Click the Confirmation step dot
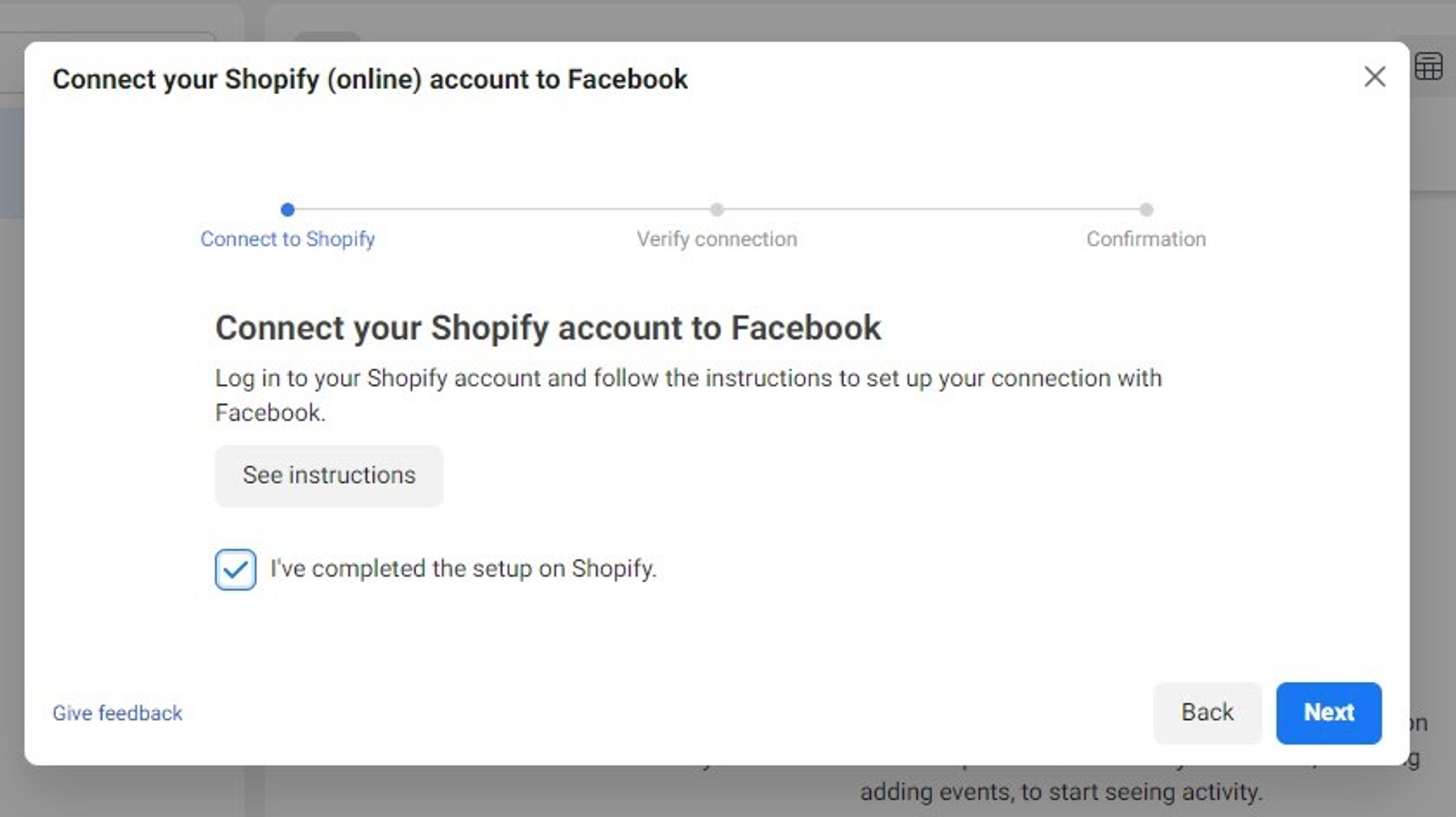The image size is (1456, 817). click(1146, 210)
